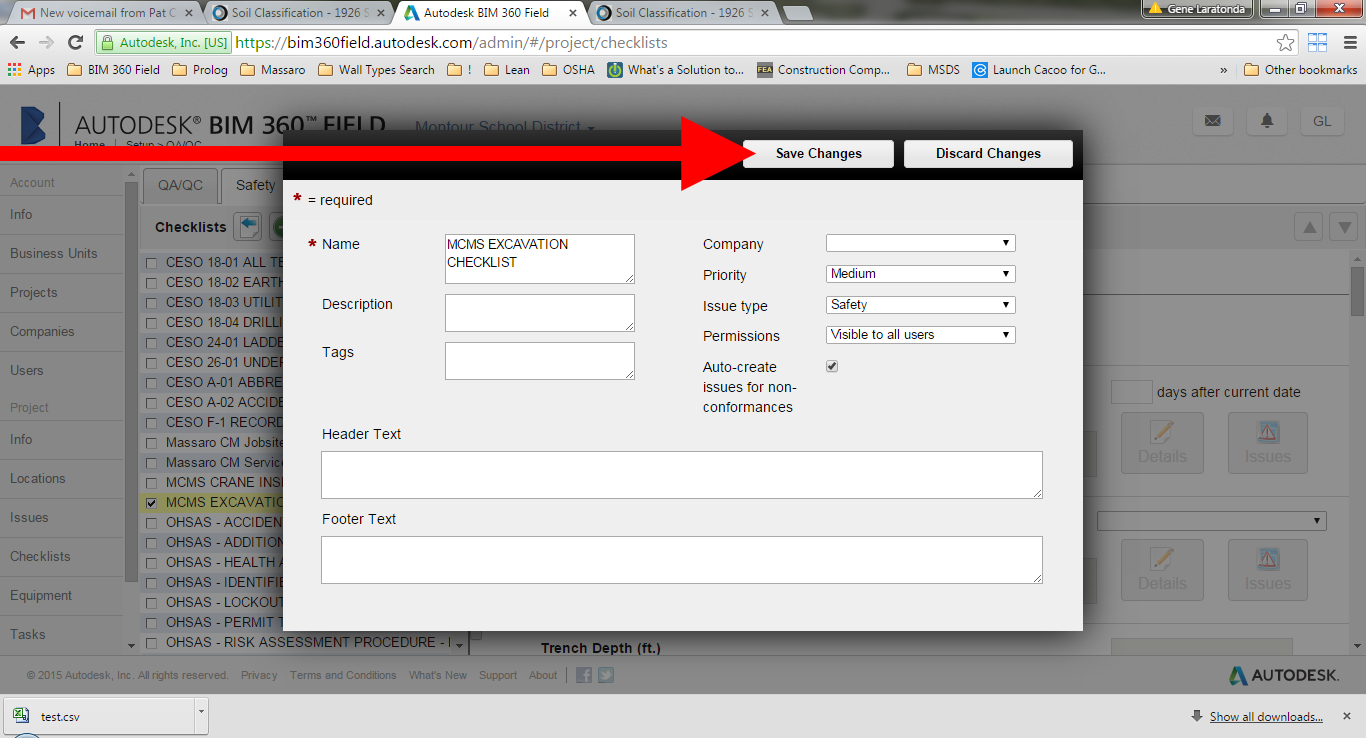Open the messages envelope icon
This screenshot has width=1366, height=738.
(x=1213, y=121)
